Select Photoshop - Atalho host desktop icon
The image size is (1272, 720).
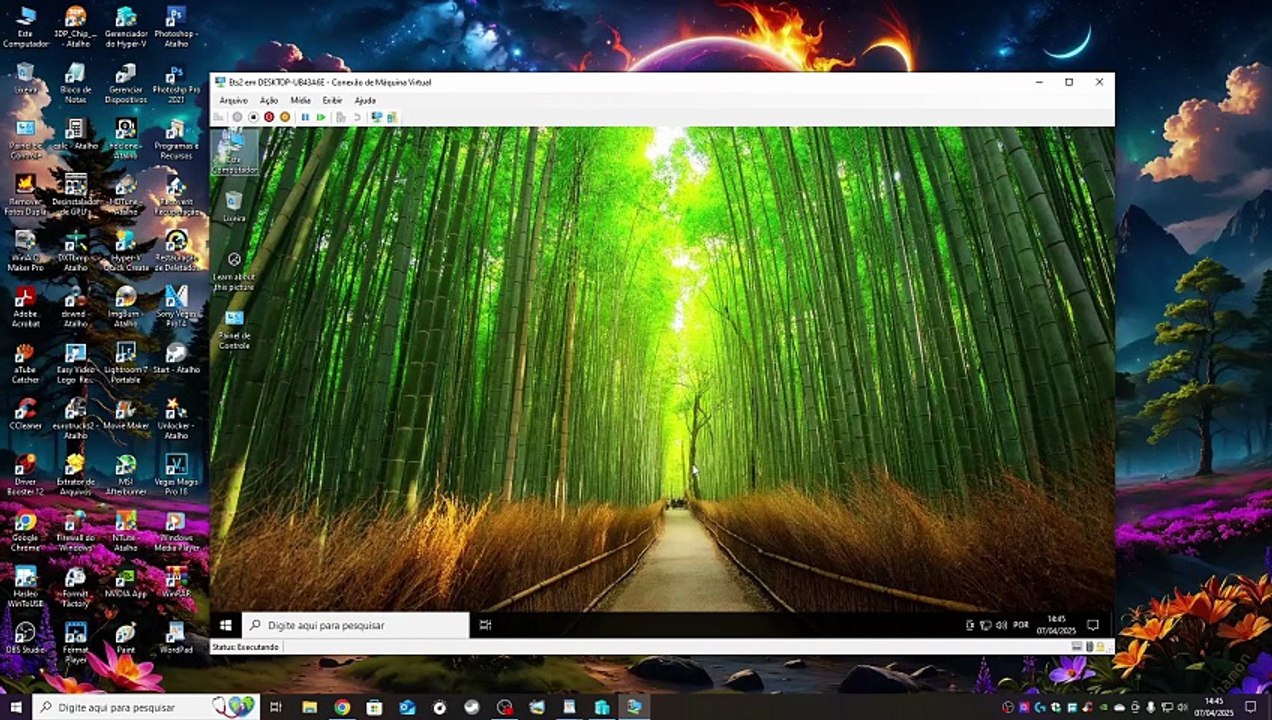[176, 27]
